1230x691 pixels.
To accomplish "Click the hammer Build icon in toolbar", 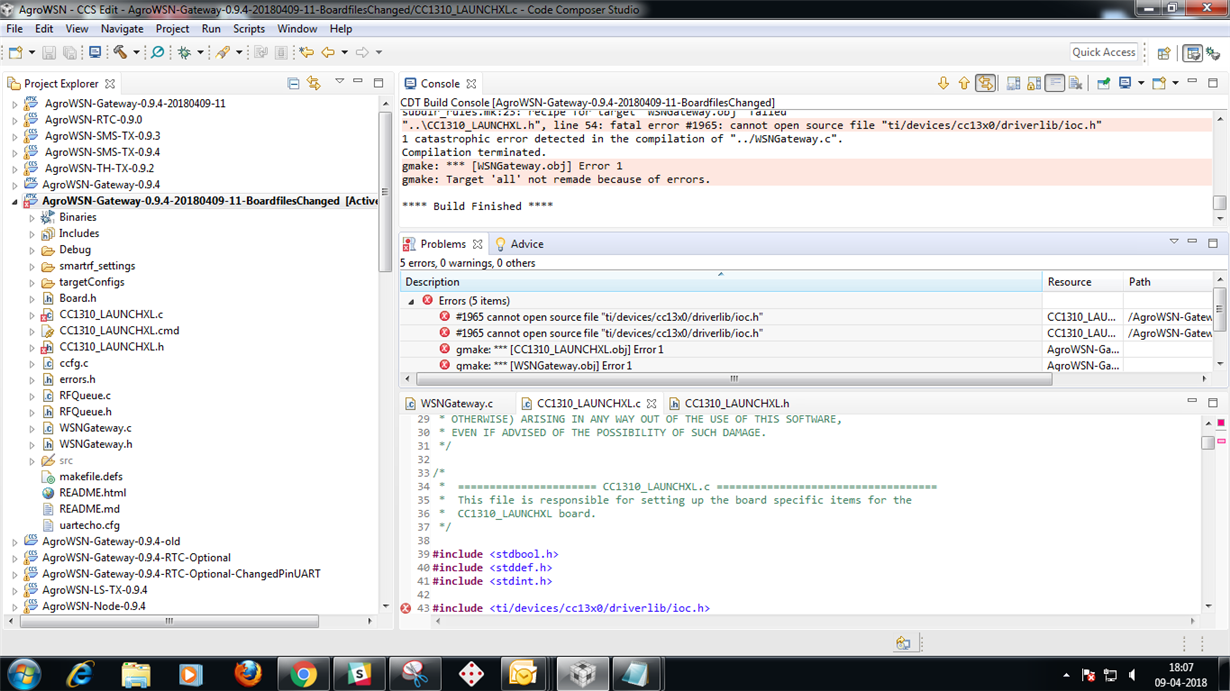I will pyautogui.click(x=120, y=52).
